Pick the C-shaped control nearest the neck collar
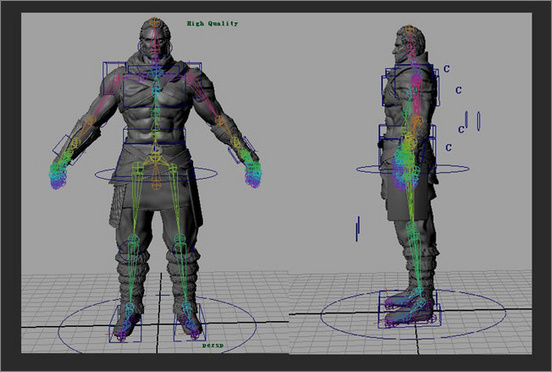Screen dimensions: 552x372 pos(446,69)
